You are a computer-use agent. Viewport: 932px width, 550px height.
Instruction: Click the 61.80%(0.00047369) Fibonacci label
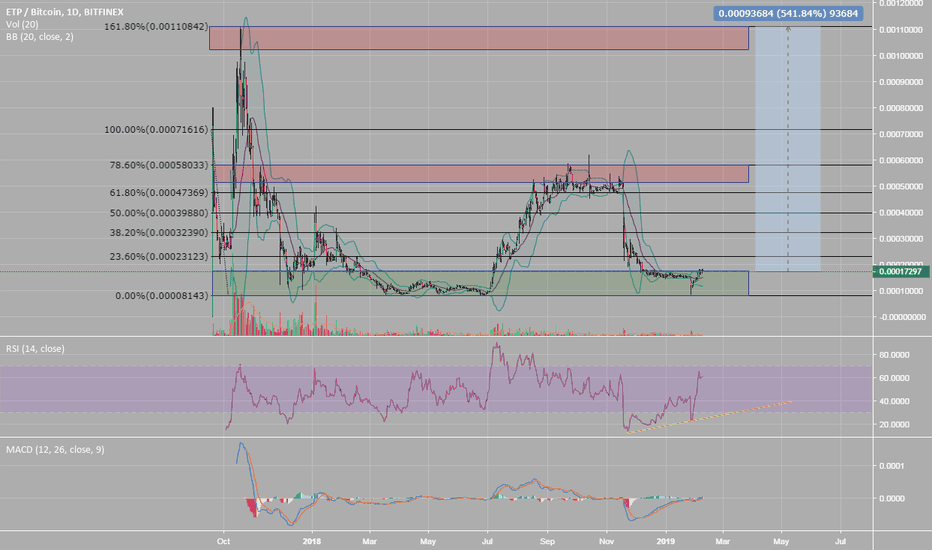click(159, 193)
